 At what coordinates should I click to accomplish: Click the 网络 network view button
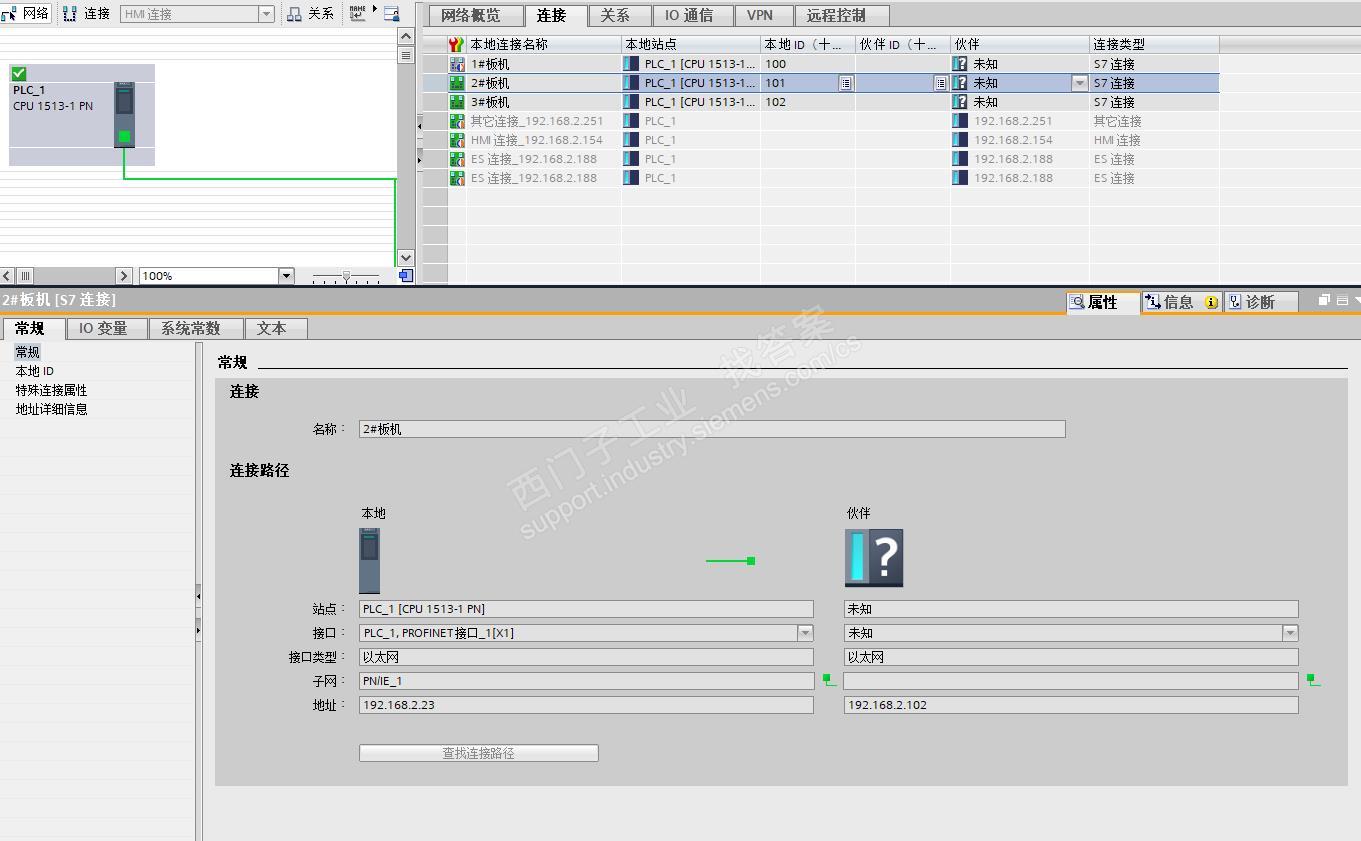[26, 14]
